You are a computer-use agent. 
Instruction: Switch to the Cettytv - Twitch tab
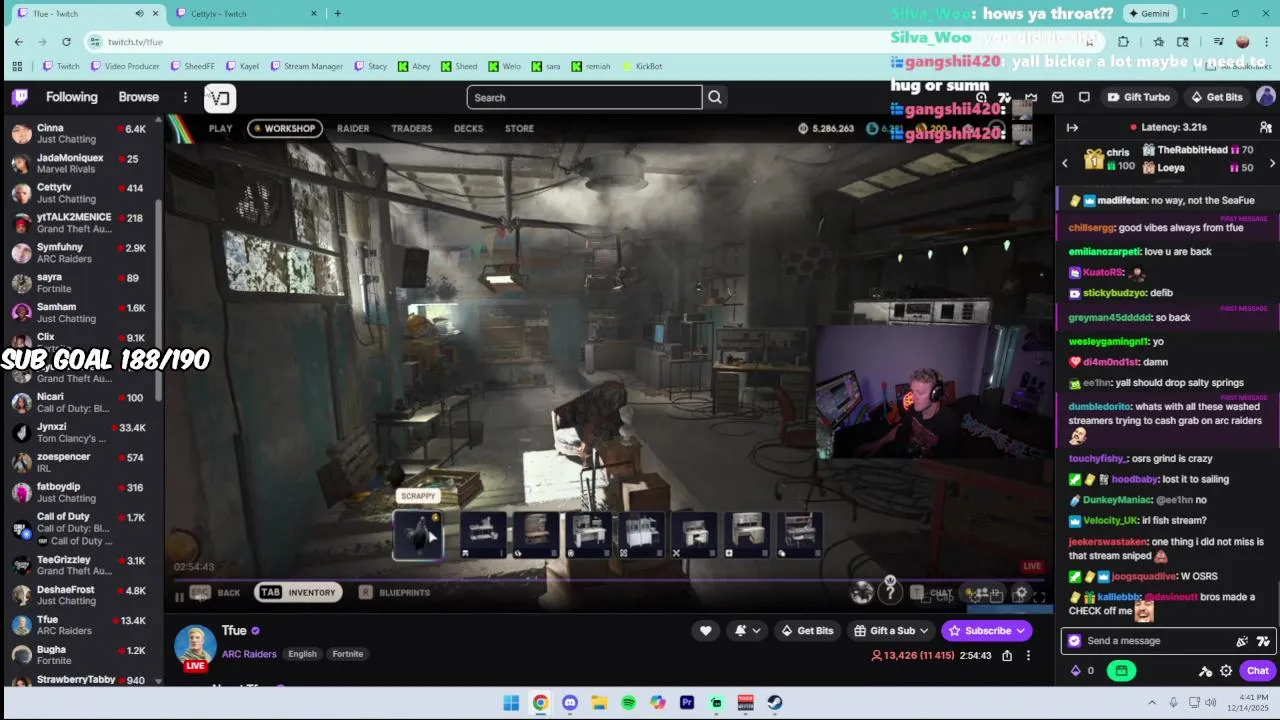point(245,13)
